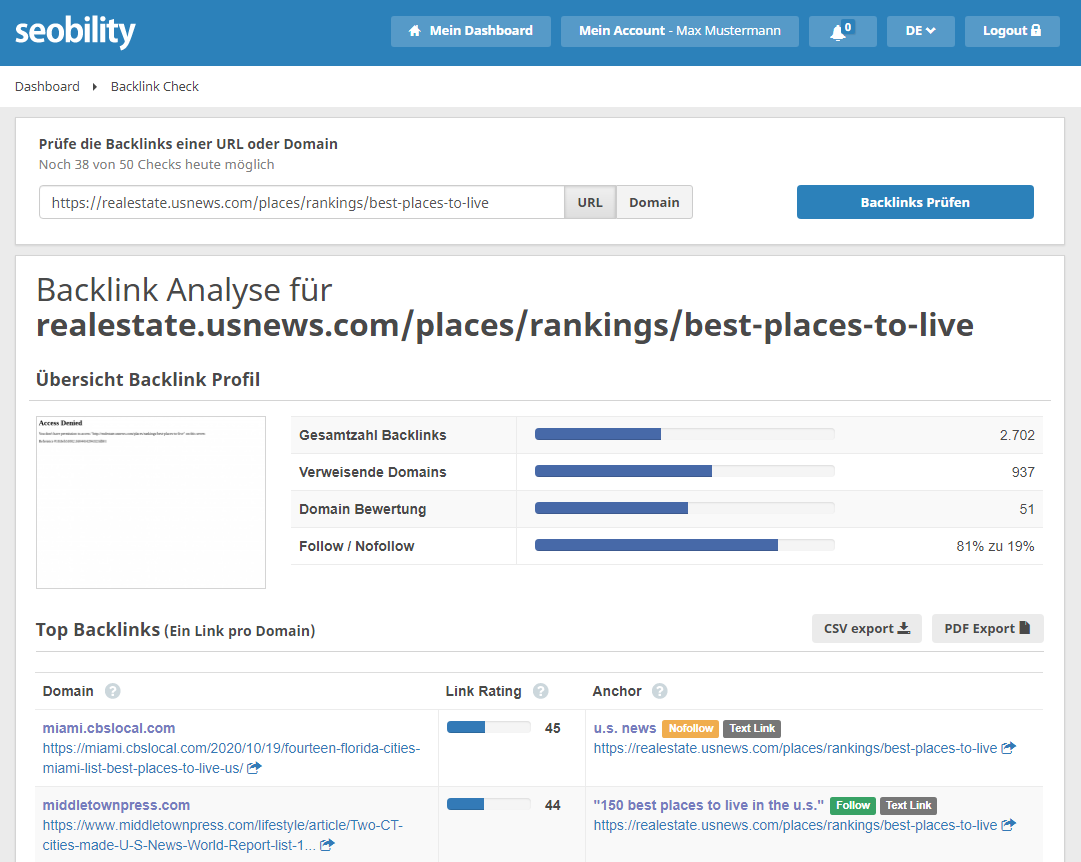The image size is (1081, 862).
Task: Click help icon next to Link Rating
Action: click(x=540, y=691)
